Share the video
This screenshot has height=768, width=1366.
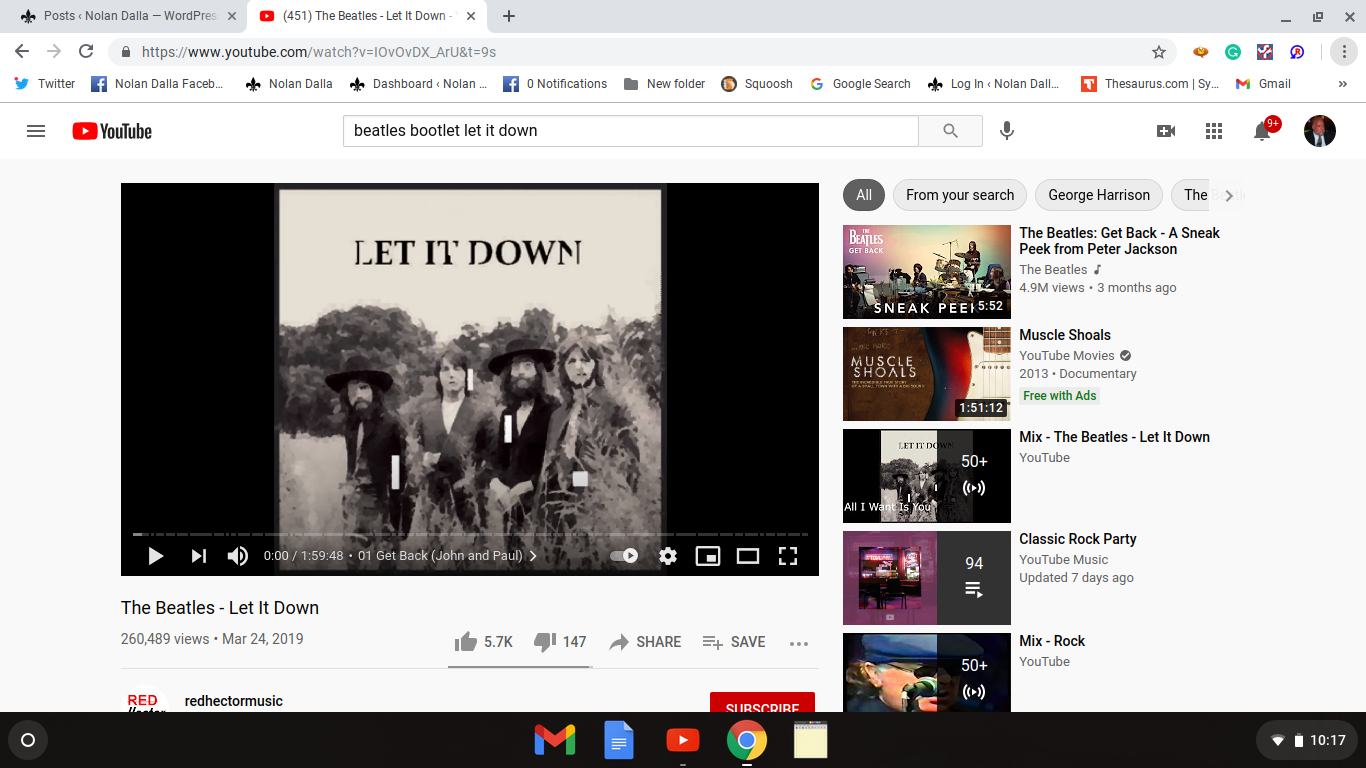coord(645,642)
